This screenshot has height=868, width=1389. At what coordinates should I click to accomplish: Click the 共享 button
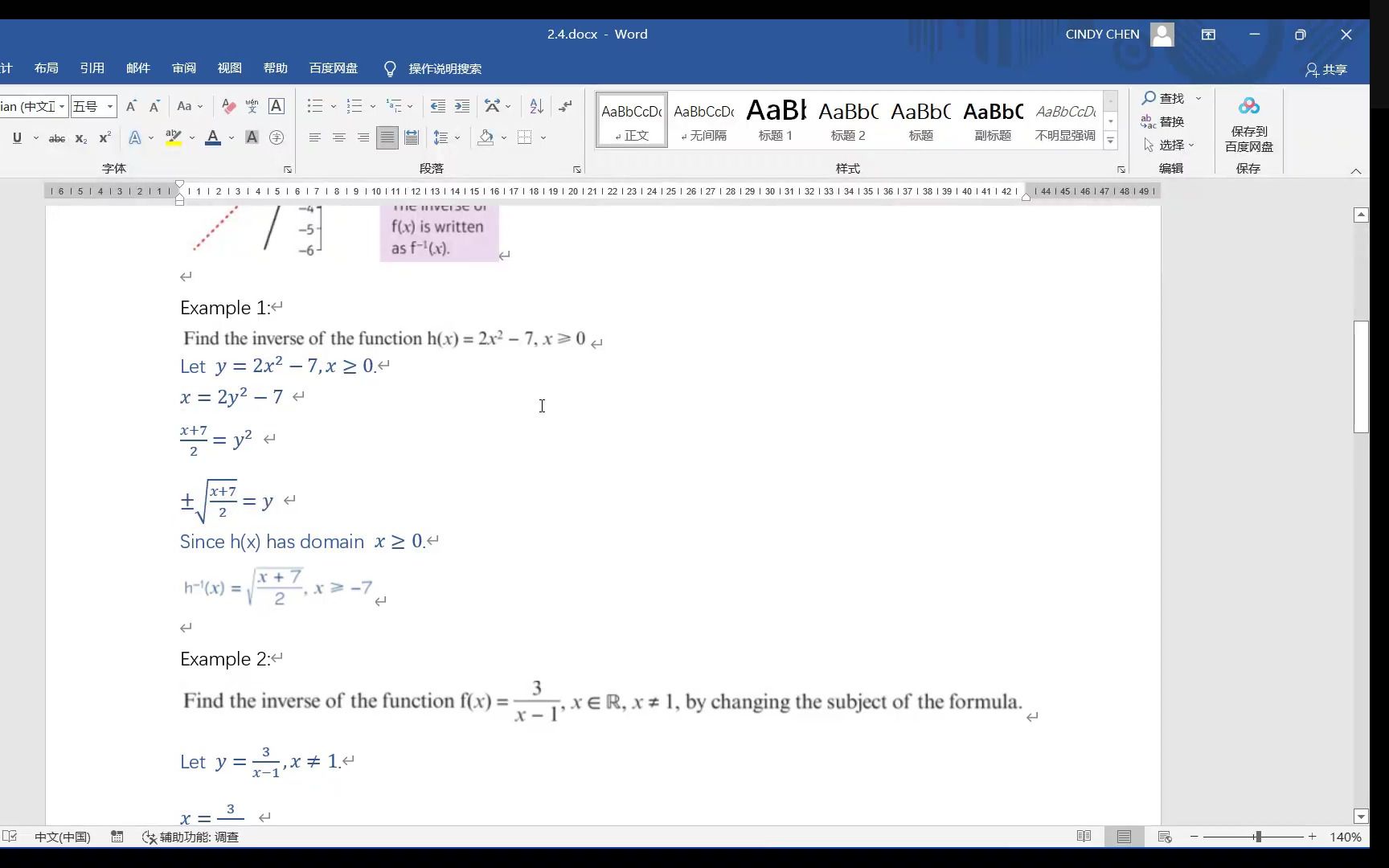tap(1326, 70)
